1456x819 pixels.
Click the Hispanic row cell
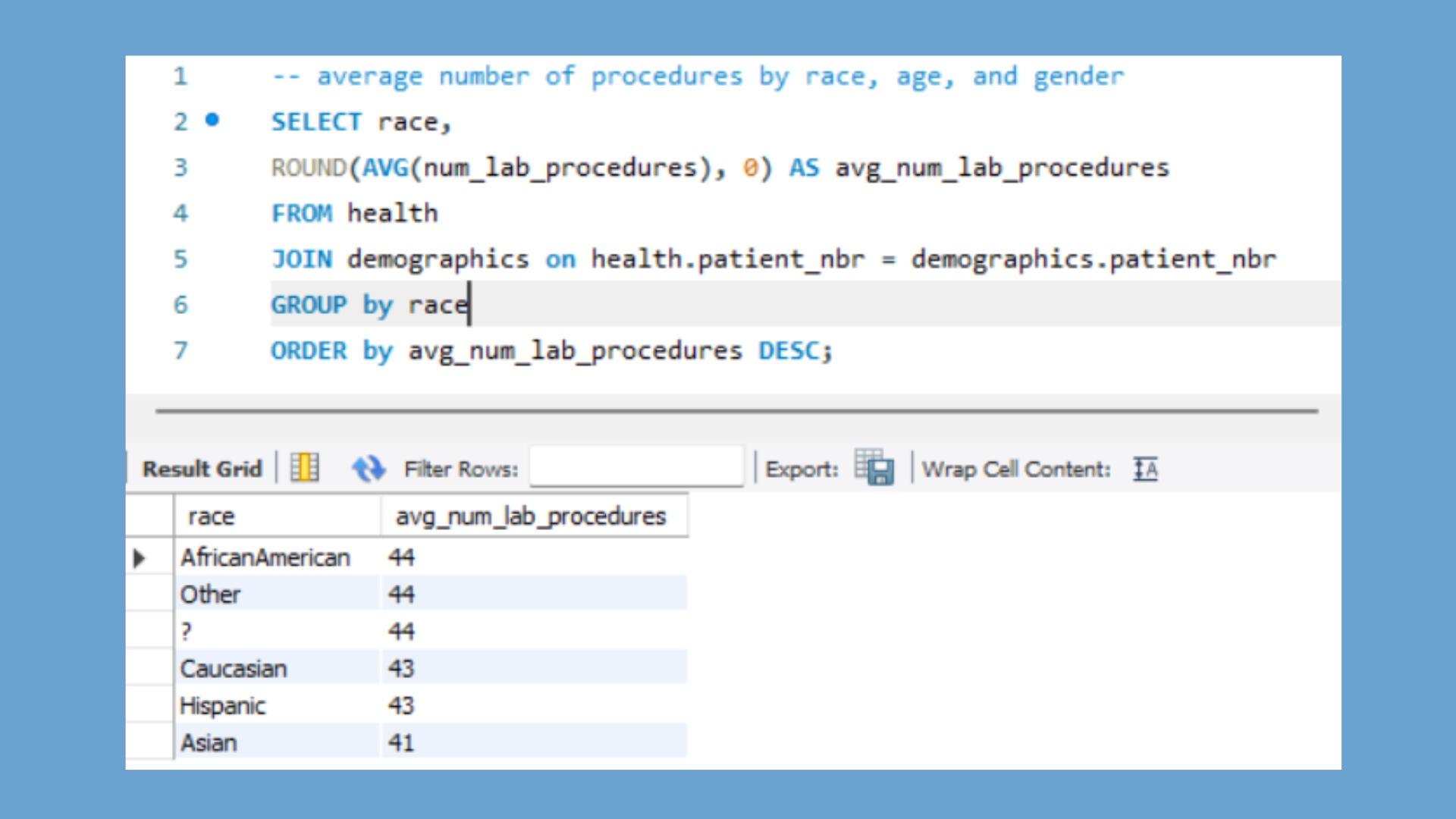click(223, 706)
